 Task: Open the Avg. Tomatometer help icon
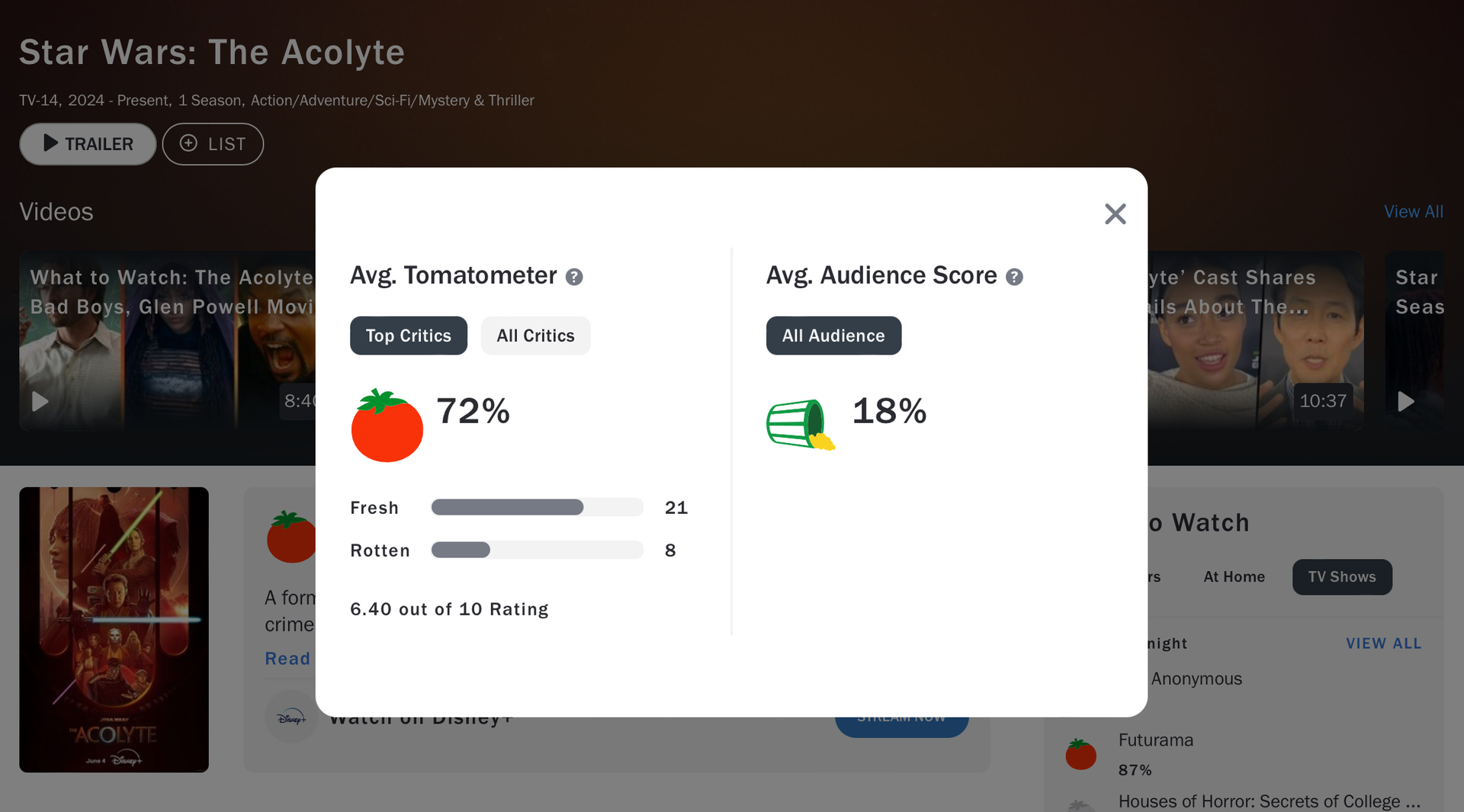tap(574, 277)
